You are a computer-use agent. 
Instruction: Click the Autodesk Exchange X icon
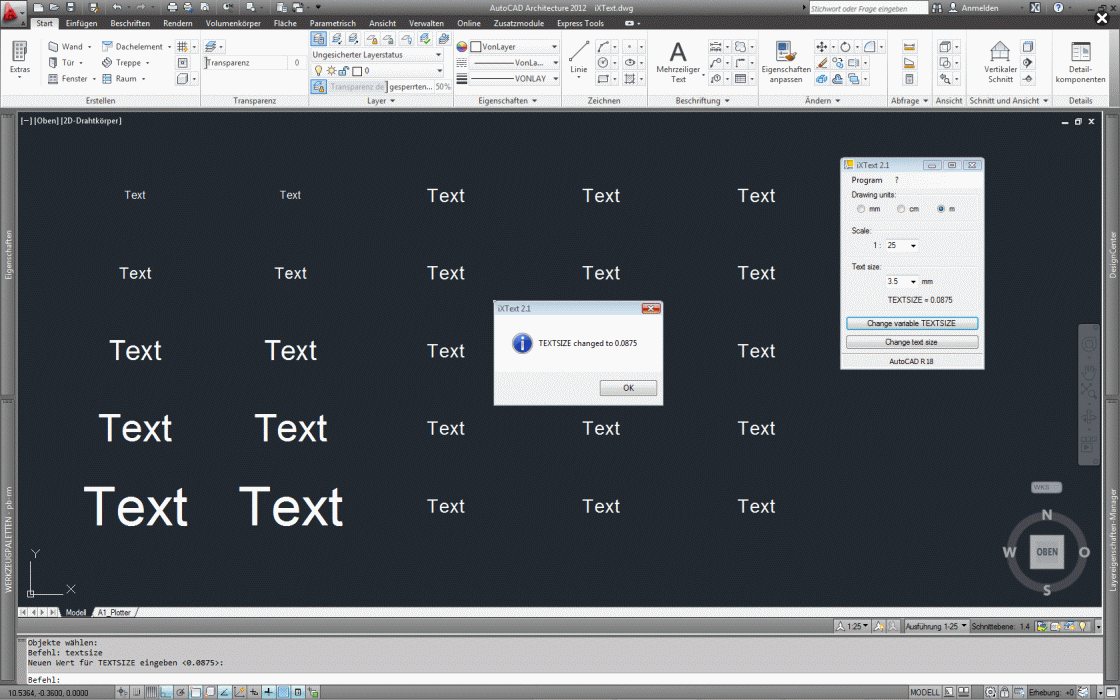click(1035, 8)
